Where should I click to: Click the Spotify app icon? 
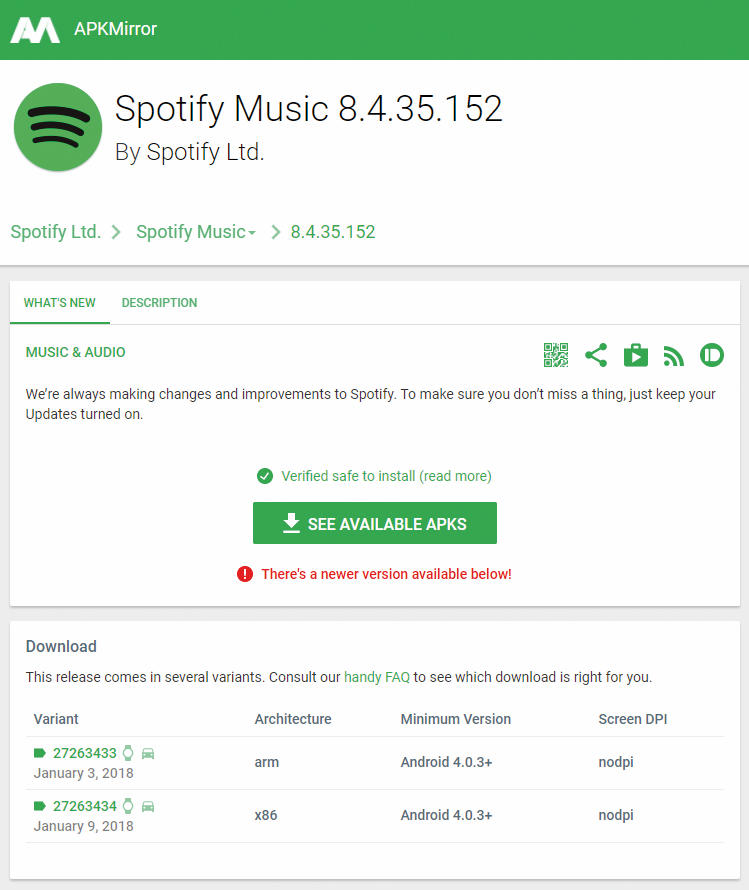point(58,127)
